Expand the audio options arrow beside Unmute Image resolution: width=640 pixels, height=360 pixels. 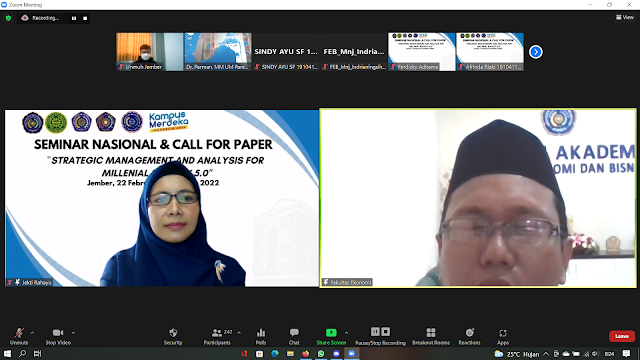33,333
